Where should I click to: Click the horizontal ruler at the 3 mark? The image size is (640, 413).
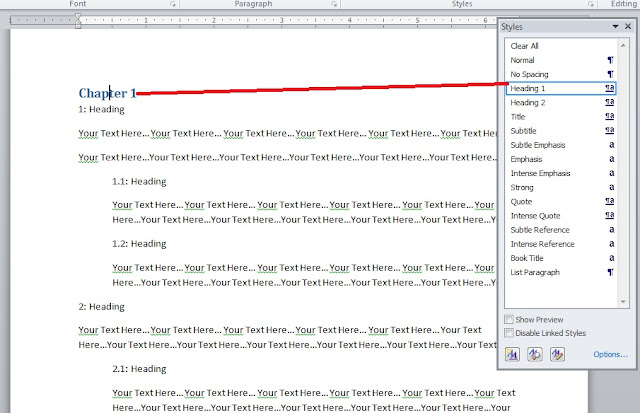click(281, 20)
